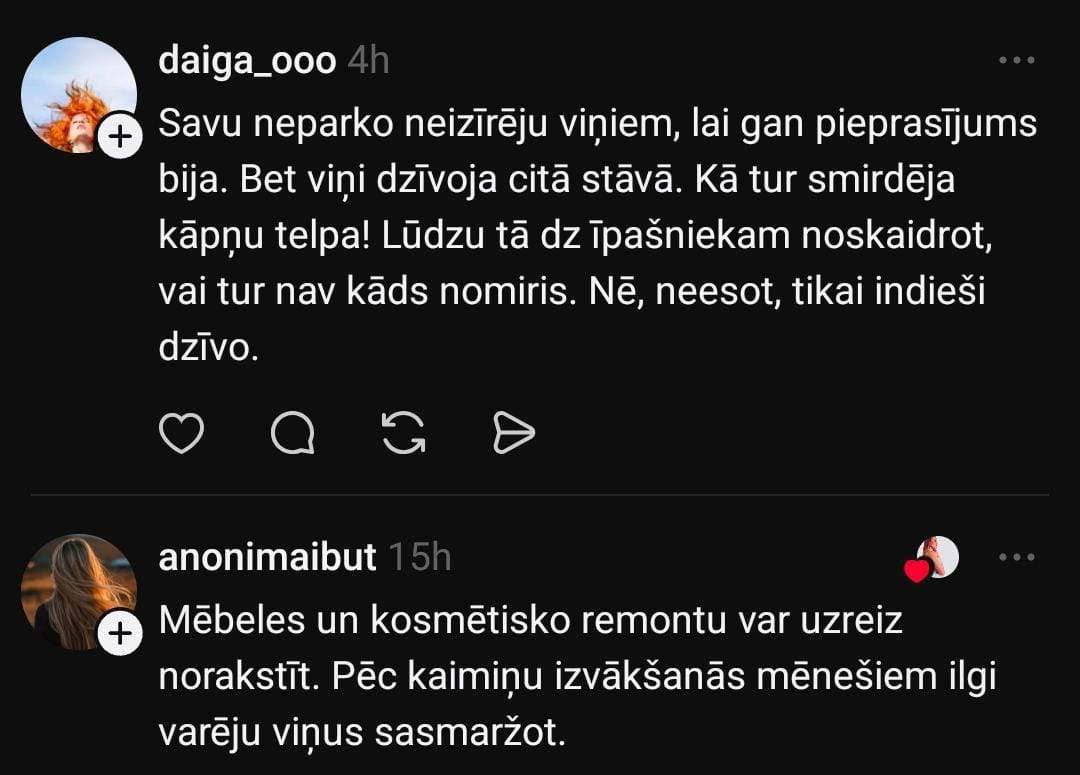The height and width of the screenshot is (775, 1080).
Task: Like the daiga_ooo post with heart icon
Action: [x=181, y=432]
